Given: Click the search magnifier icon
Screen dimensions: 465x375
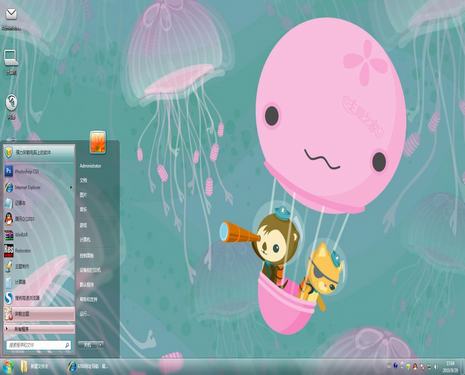Looking at the screenshot, I should pyautogui.click(x=67, y=345).
